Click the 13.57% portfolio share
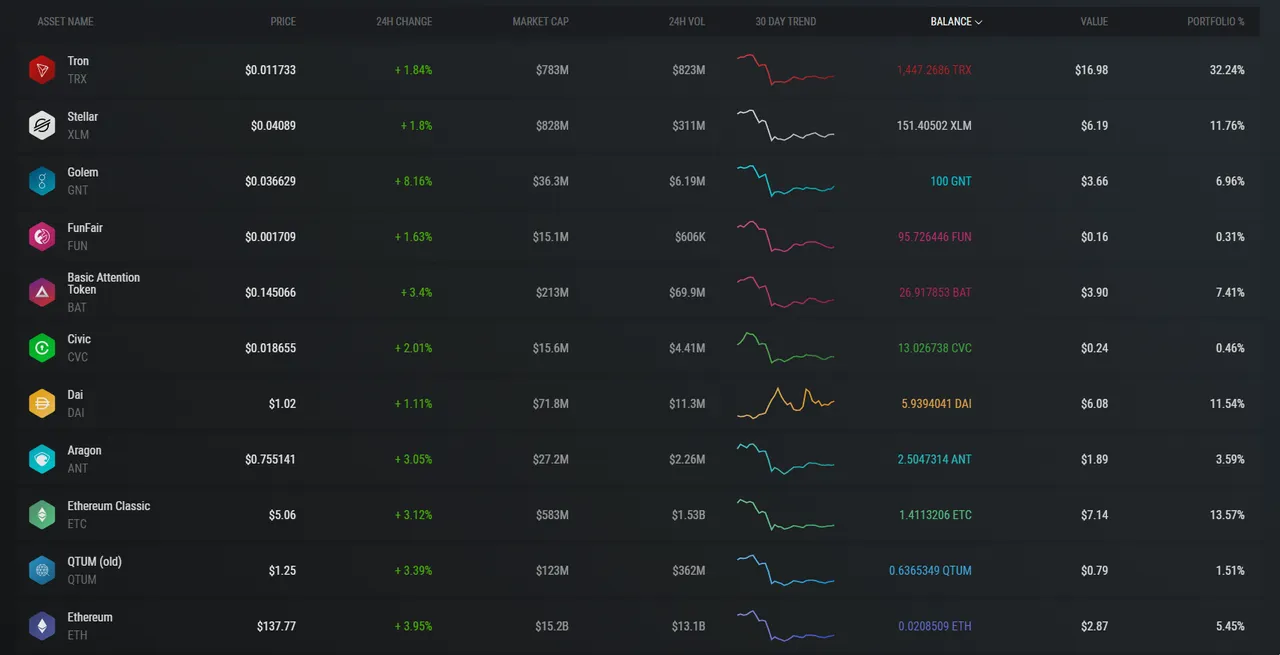 pos(1227,515)
